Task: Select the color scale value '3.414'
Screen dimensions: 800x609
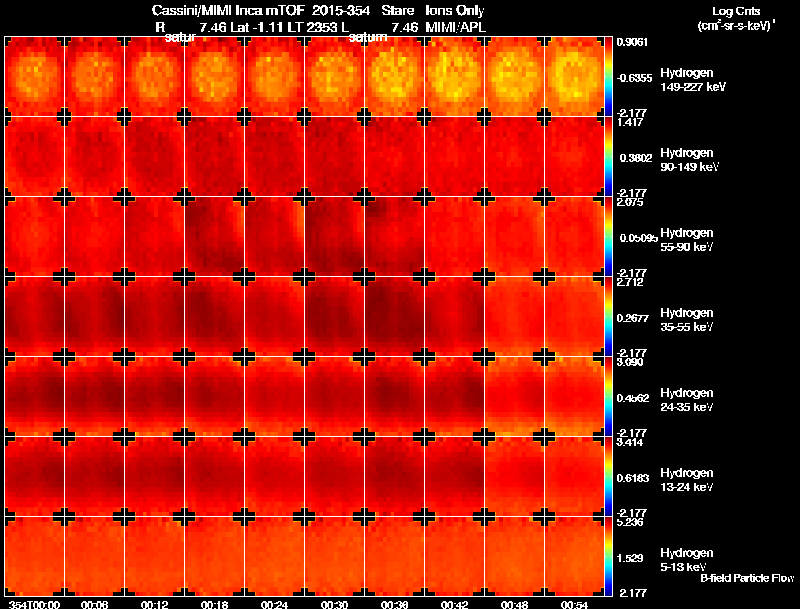Action: [631, 442]
